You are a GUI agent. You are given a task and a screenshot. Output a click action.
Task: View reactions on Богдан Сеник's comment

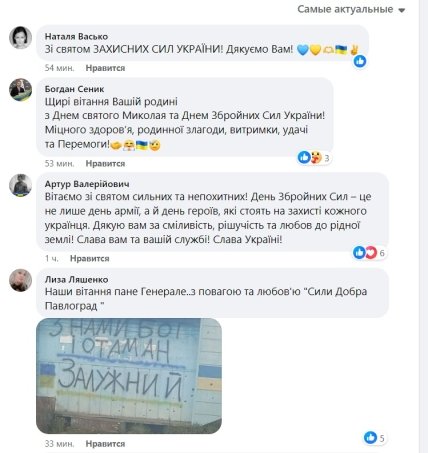click(314, 157)
